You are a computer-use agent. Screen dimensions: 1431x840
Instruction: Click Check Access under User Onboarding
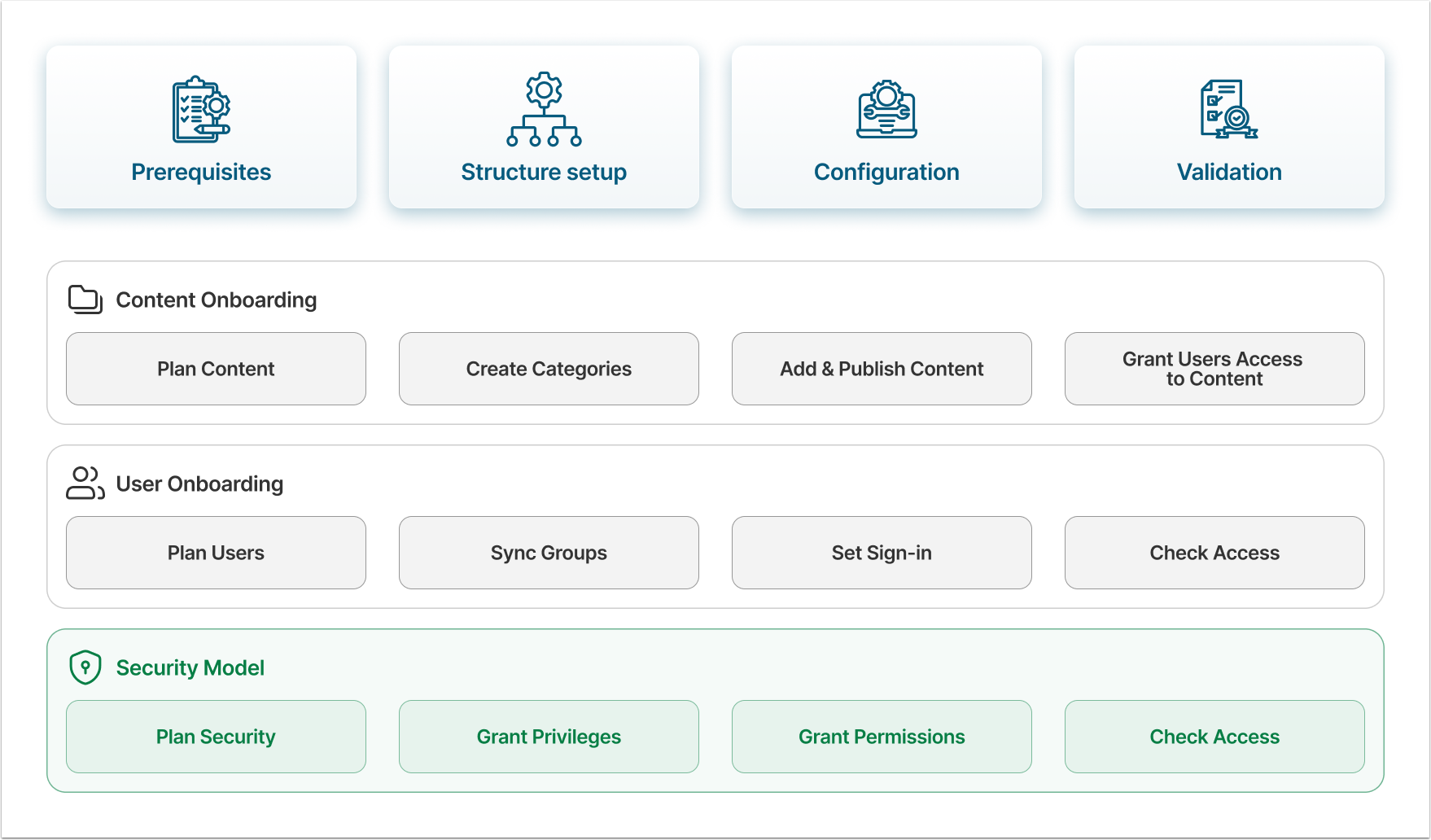coord(1214,553)
